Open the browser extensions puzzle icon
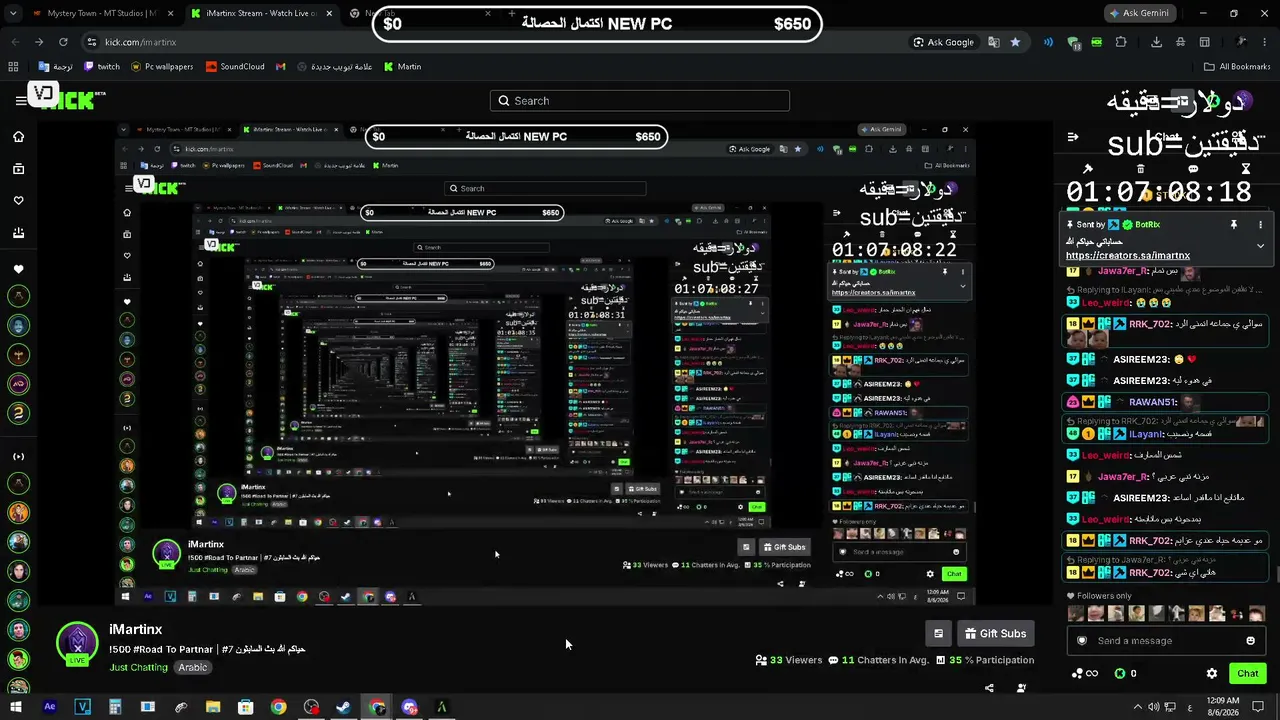 pyautogui.click(x=1121, y=42)
